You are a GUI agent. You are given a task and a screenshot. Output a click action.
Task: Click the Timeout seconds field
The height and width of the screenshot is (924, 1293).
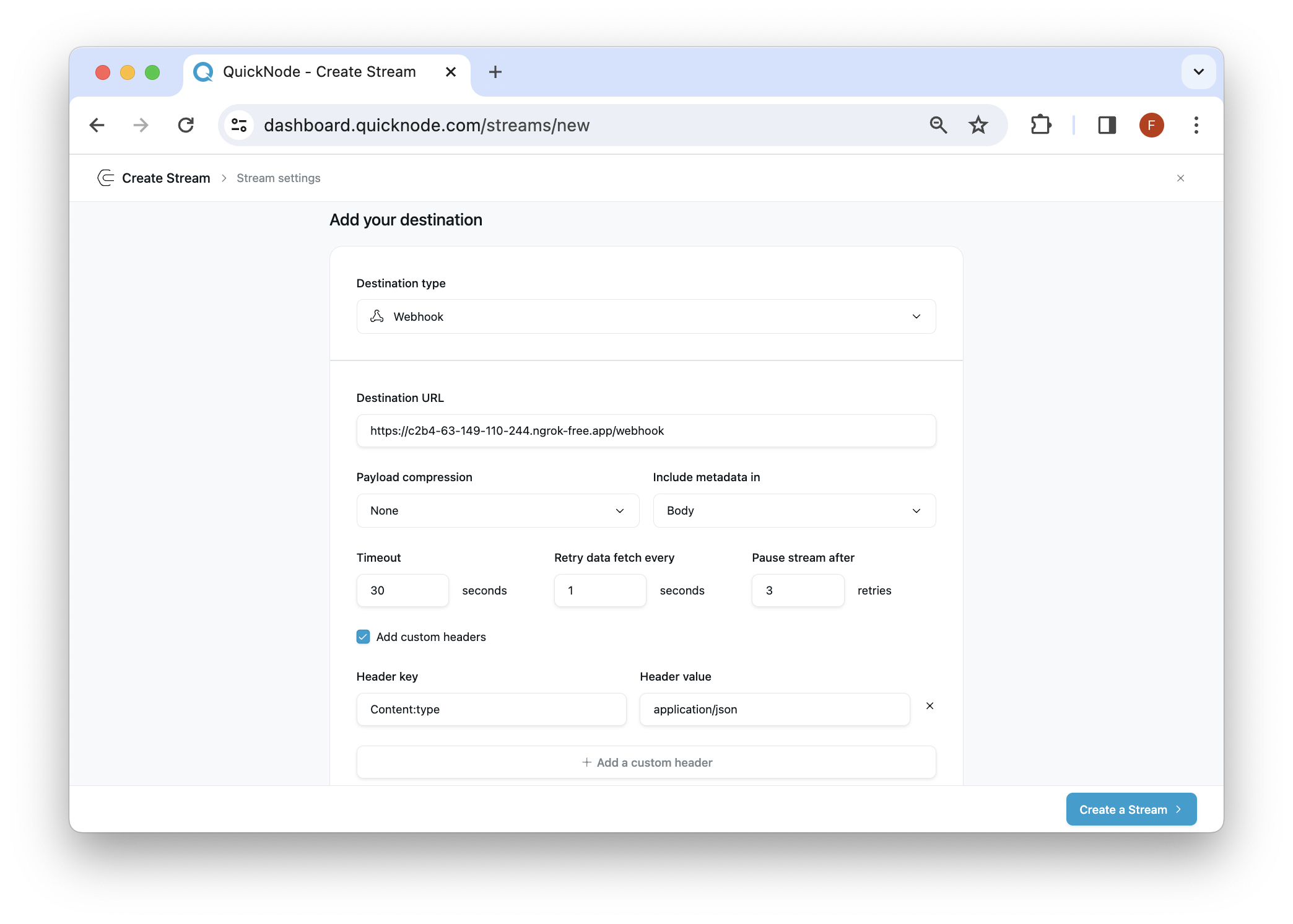pyautogui.click(x=403, y=590)
